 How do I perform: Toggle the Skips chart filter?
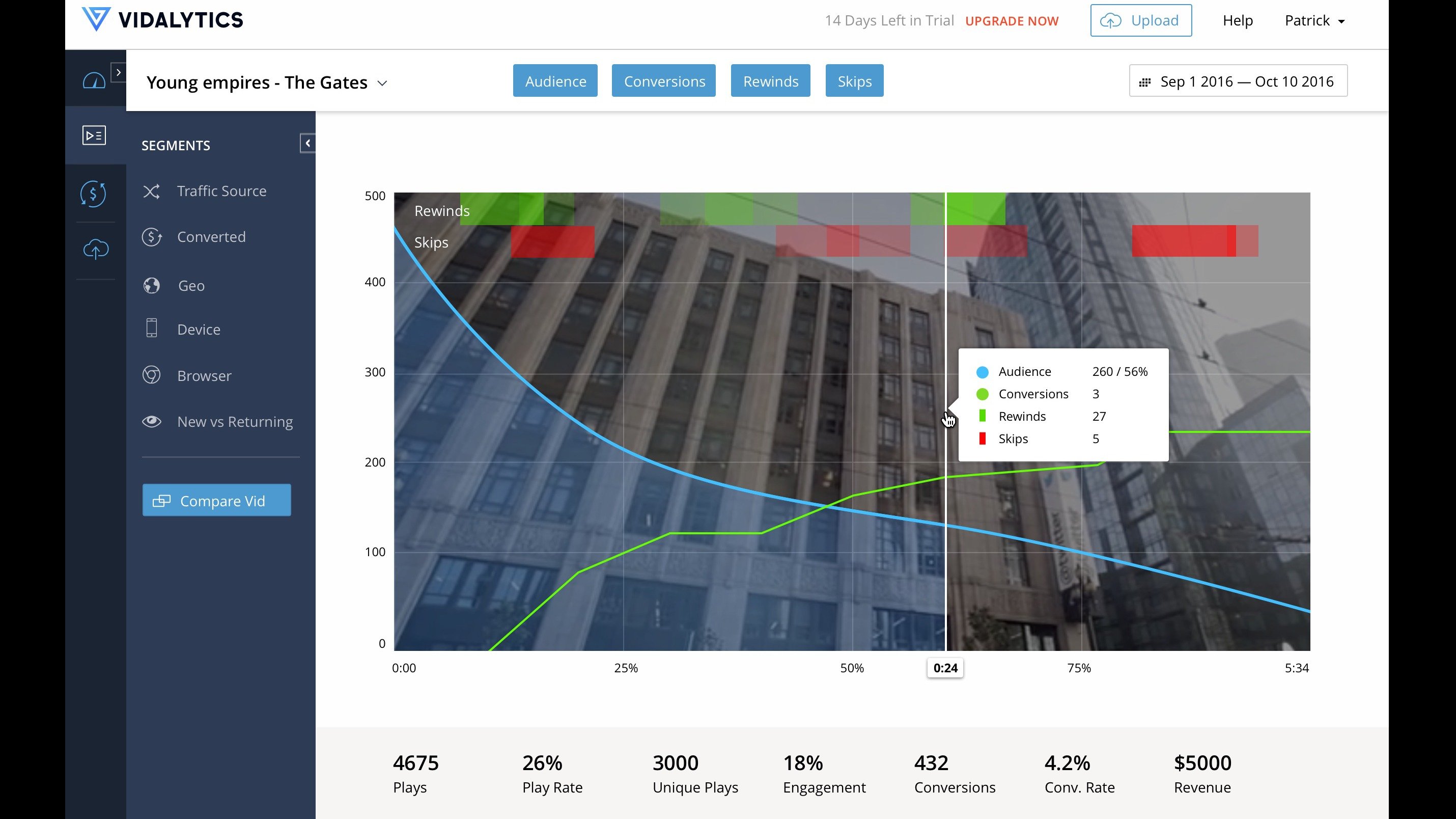[854, 81]
